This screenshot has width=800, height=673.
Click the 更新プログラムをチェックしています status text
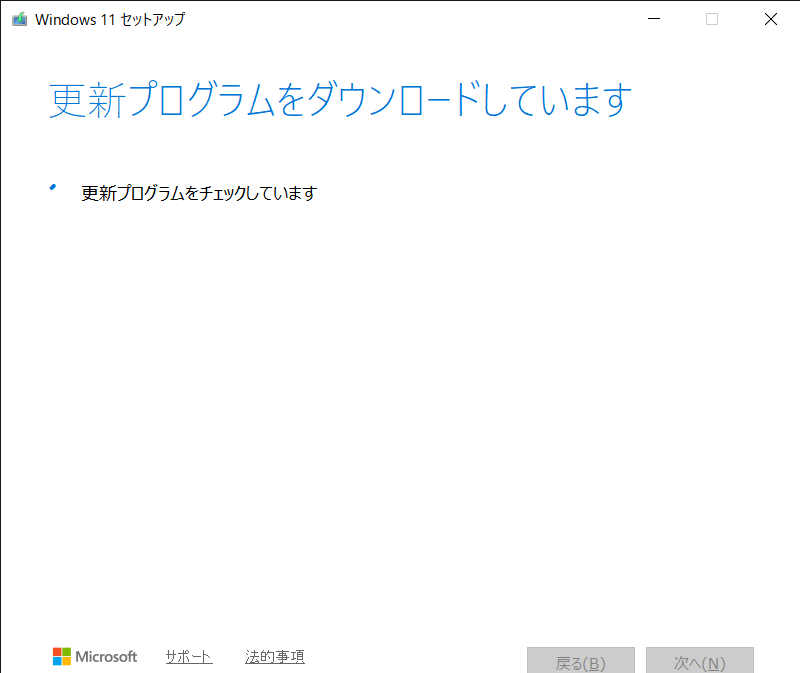(x=198, y=194)
